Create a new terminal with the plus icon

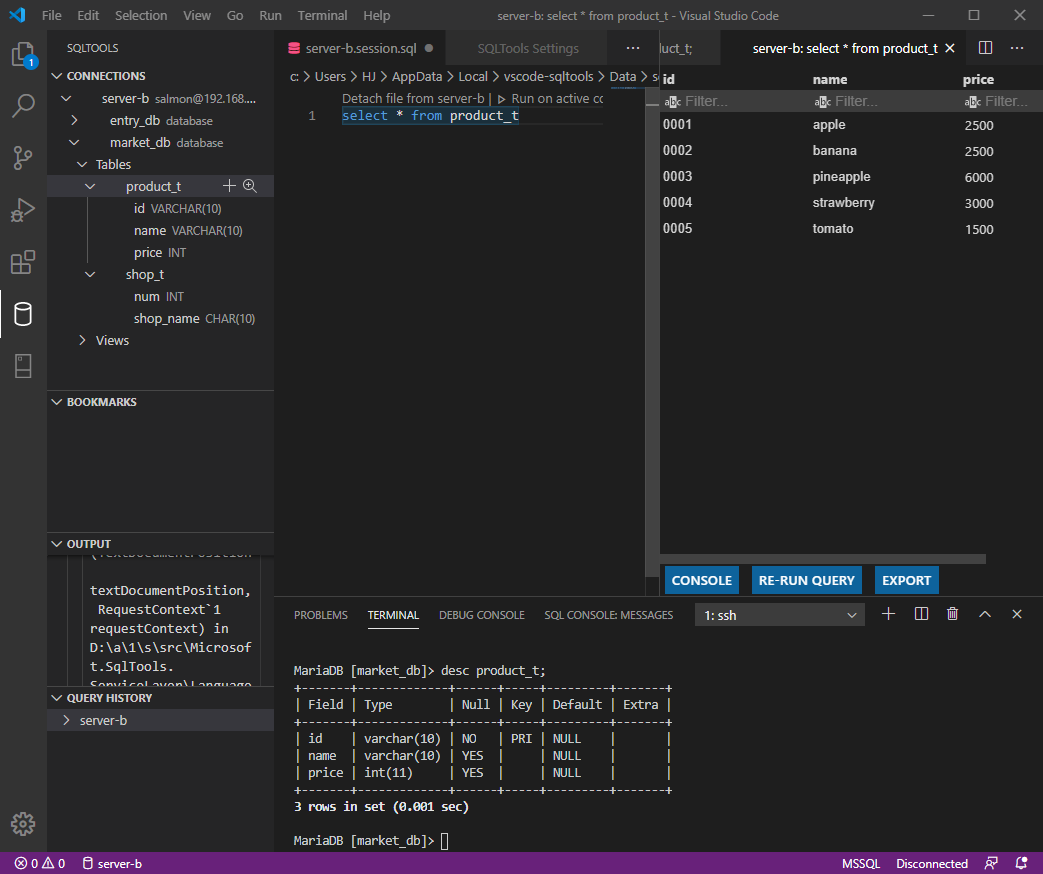click(888, 614)
